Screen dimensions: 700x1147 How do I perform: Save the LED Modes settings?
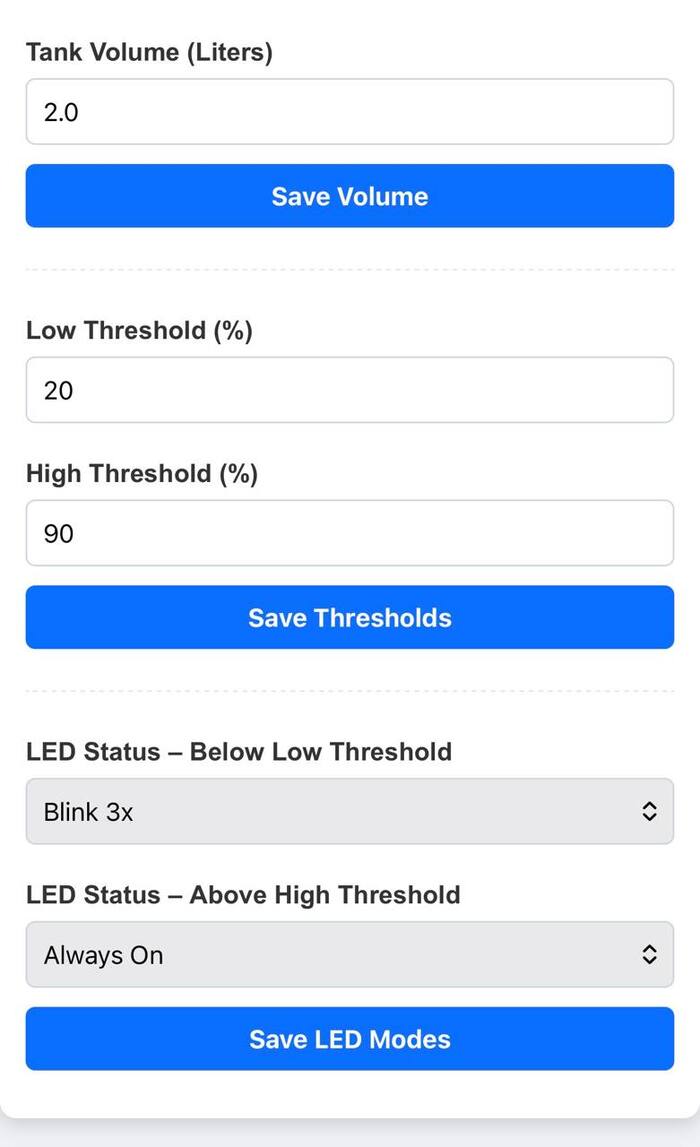pos(349,1039)
